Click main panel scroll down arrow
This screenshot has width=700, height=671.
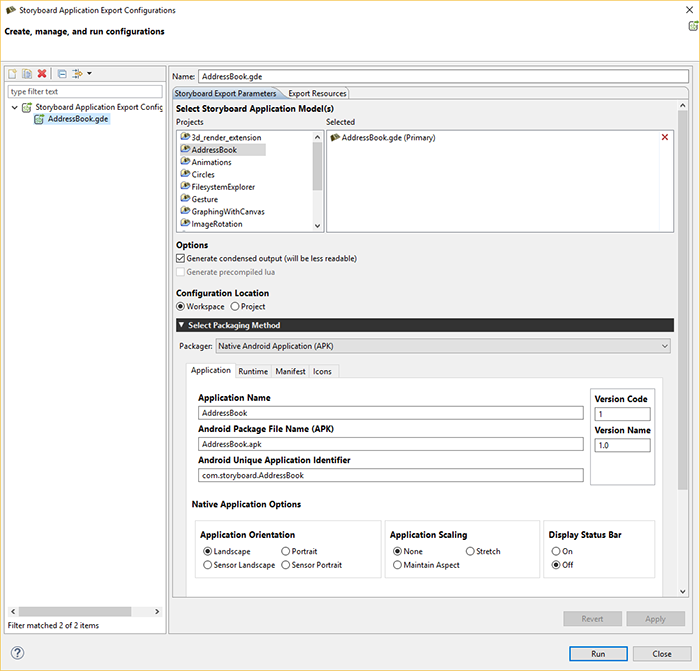click(683, 592)
